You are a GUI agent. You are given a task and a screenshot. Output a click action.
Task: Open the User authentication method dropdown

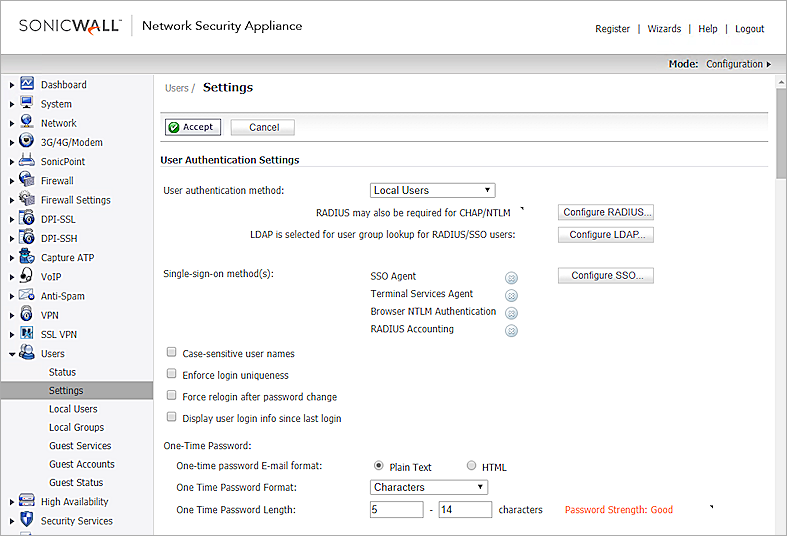point(432,190)
